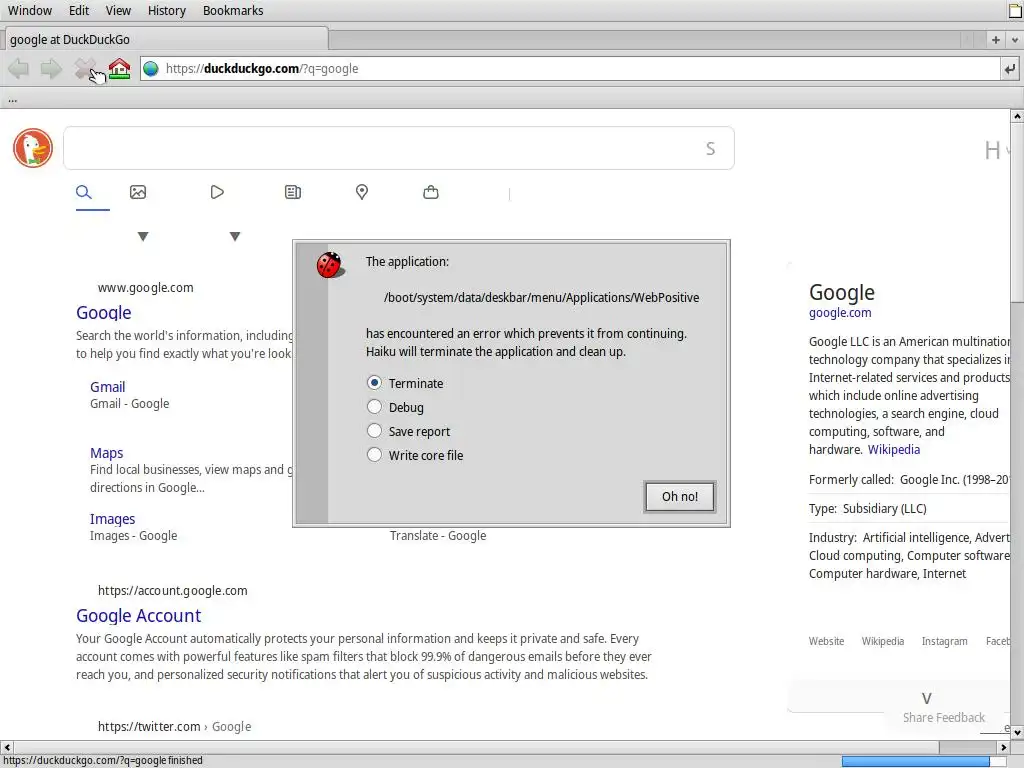Click the bookmark bar ellipsis

pos(12,99)
